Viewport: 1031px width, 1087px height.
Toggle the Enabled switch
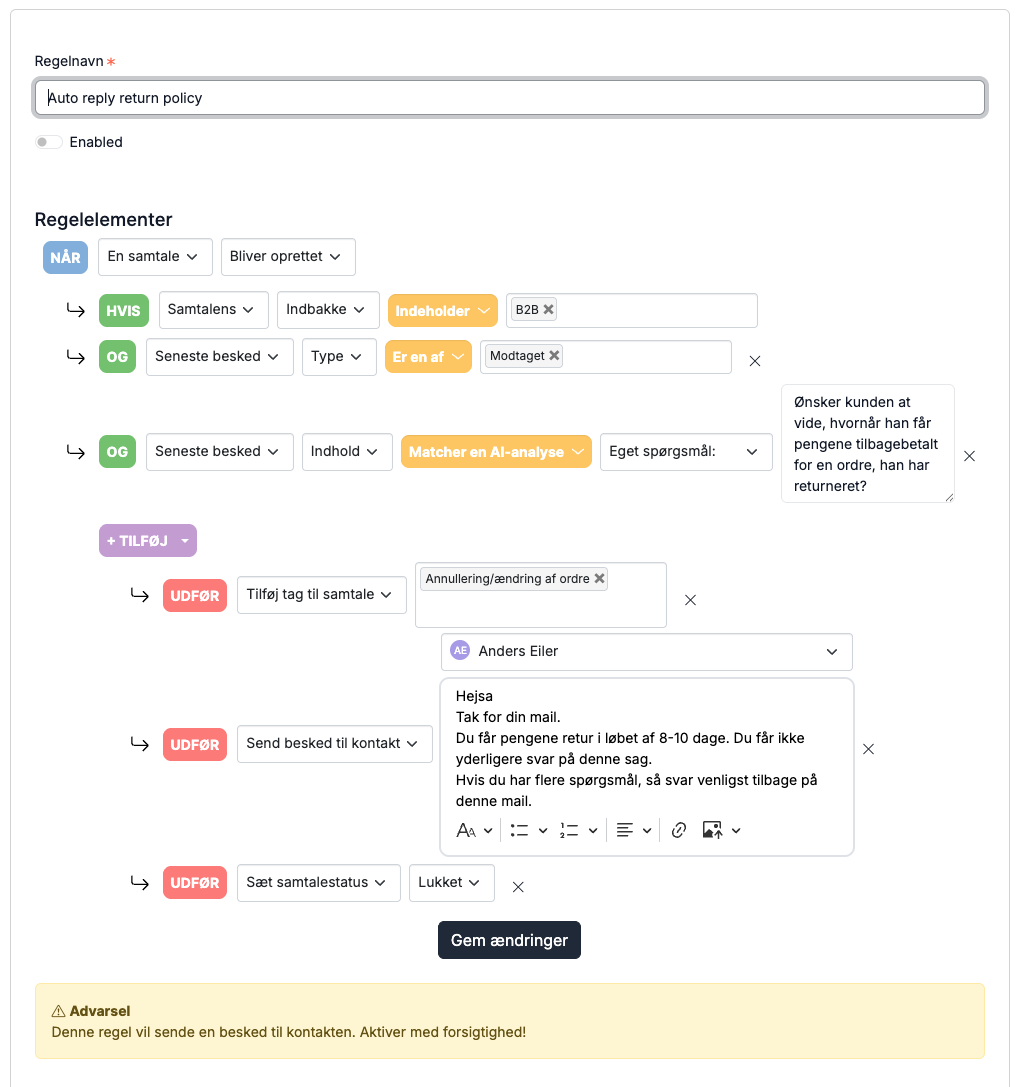click(49, 142)
